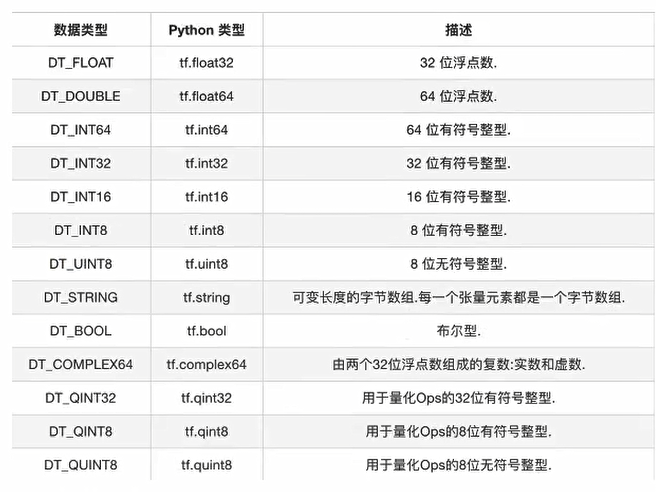656x492 pixels.
Task: Click the 64 位有符号整型 description
Action: tap(459, 130)
